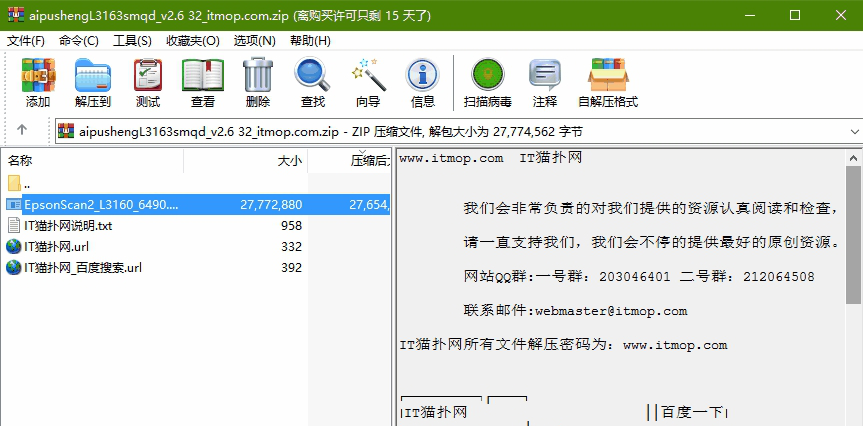Select the IT猫扑网_百度搜索.url file name

[x=83, y=267]
